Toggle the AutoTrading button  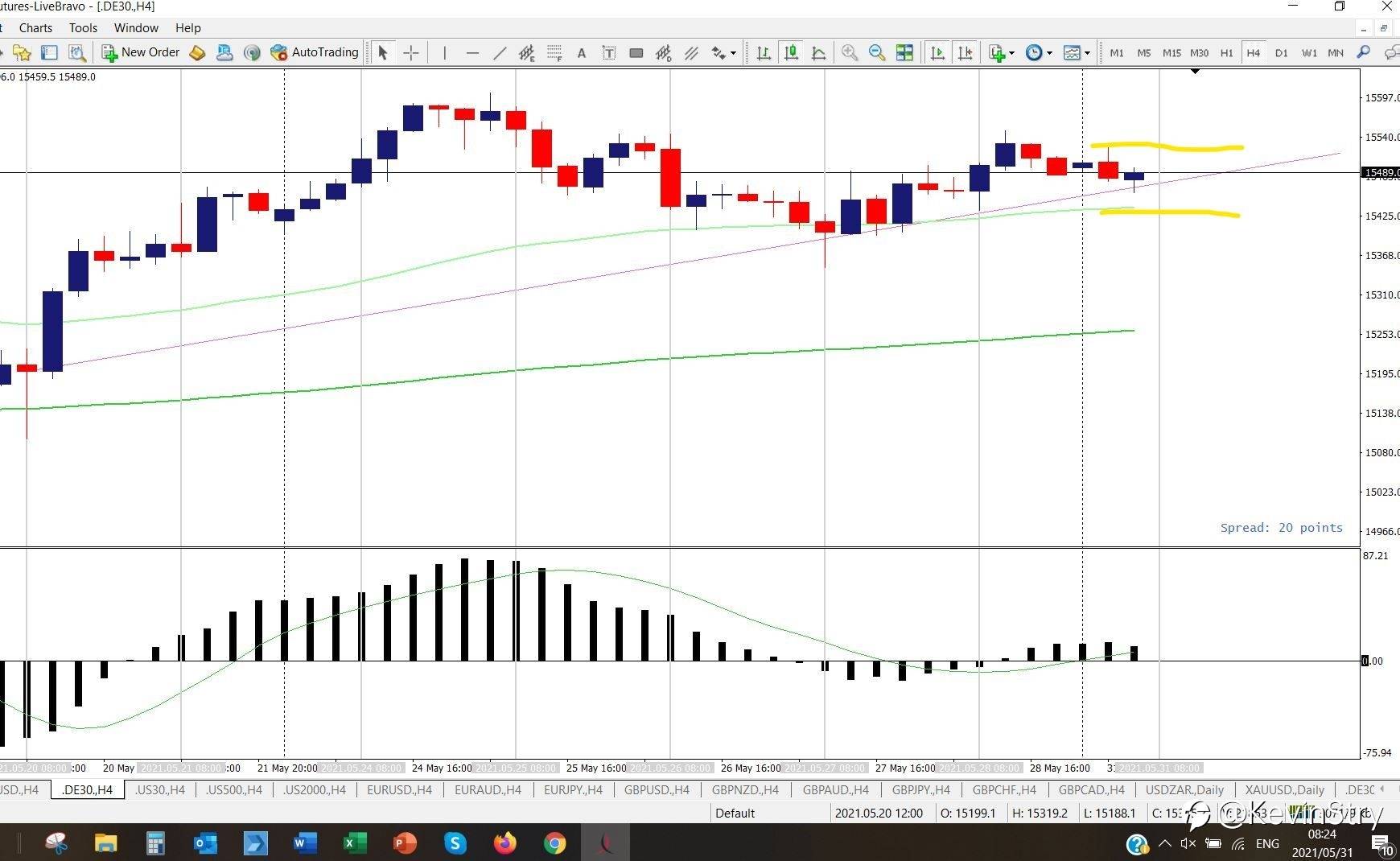pos(315,52)
